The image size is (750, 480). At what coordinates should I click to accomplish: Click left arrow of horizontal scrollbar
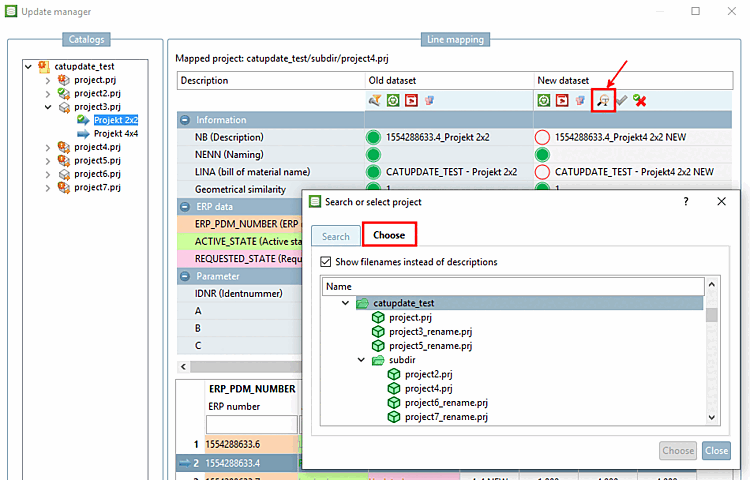pos(184,367)
